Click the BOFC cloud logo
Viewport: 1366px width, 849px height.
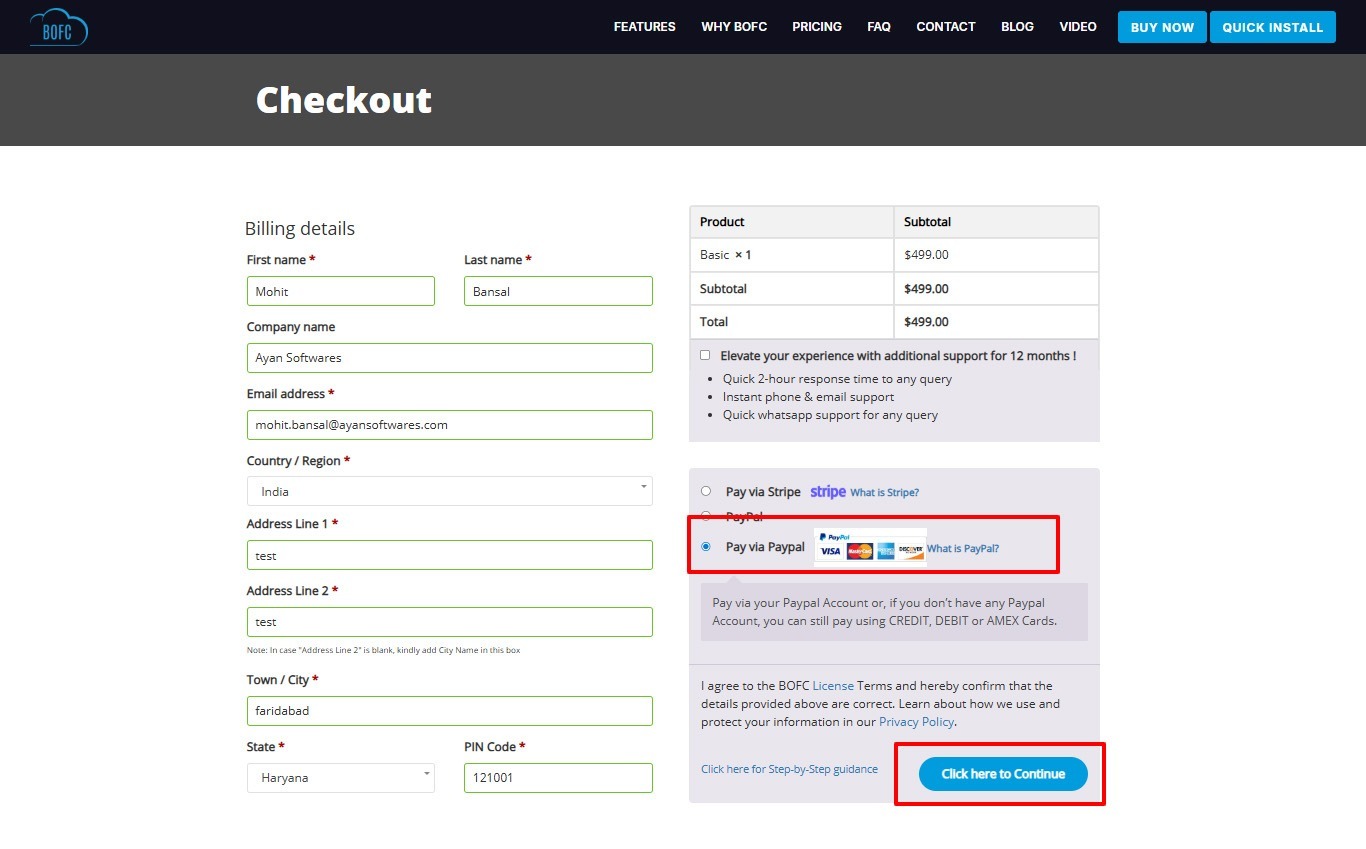[x=57, y=27]
